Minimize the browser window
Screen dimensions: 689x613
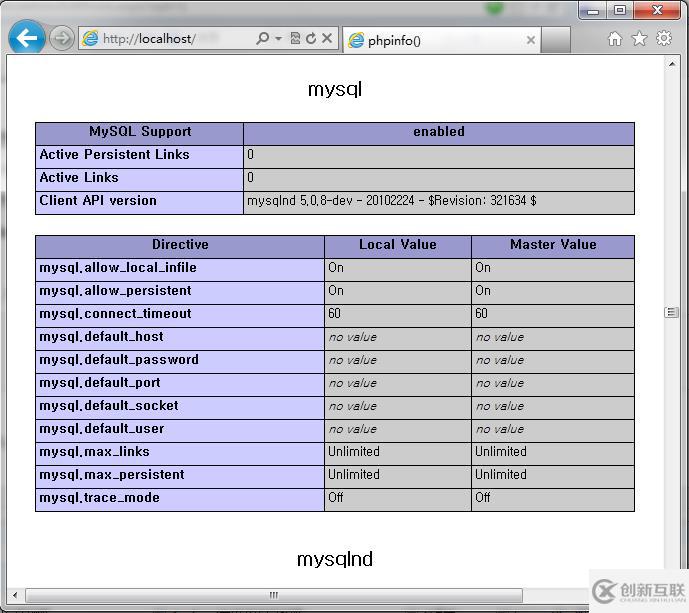(x=593, y=11)
